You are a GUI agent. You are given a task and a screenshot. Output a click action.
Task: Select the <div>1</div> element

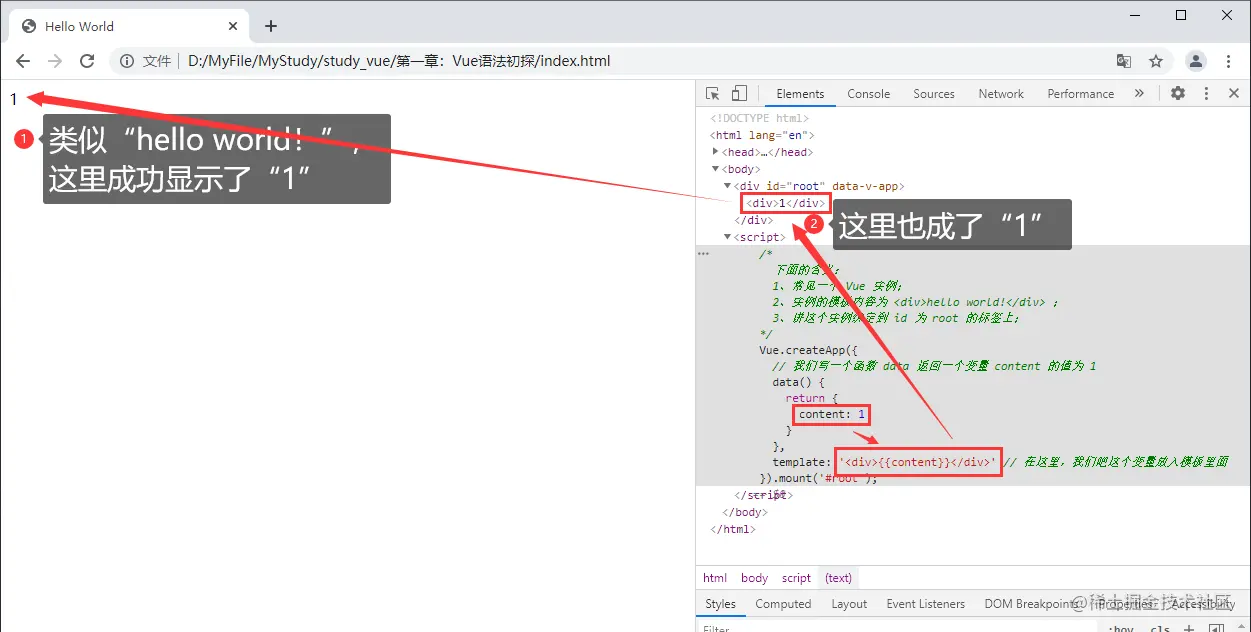click(x=786, y=203)
